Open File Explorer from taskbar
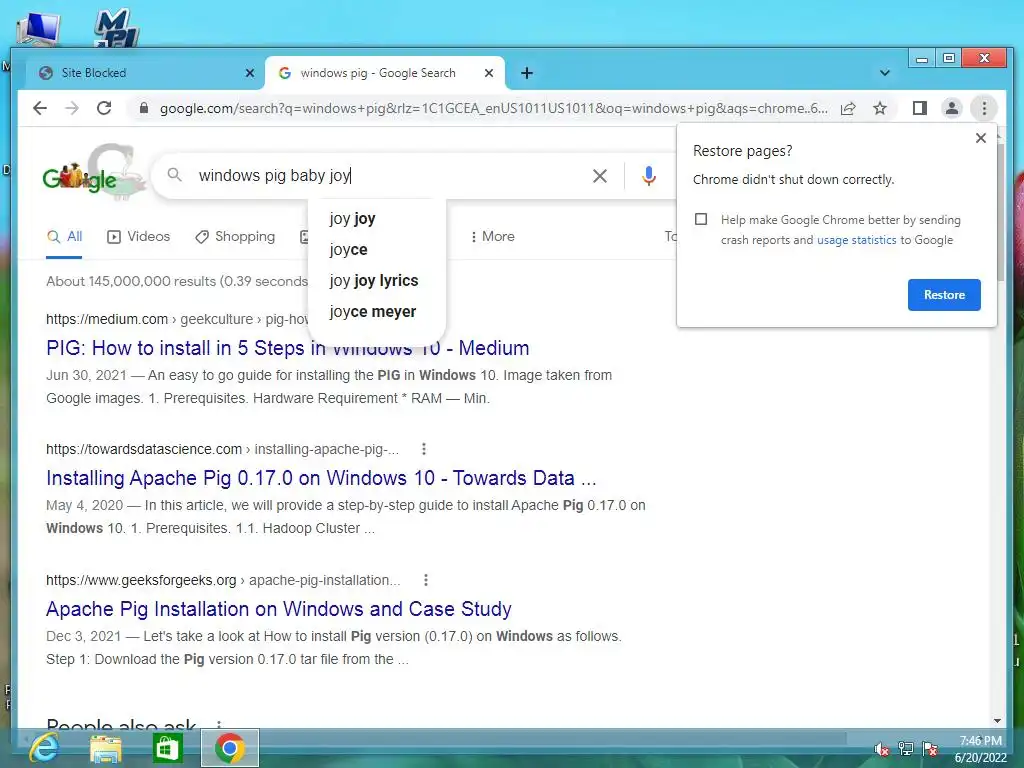 [x=105, y=748]
